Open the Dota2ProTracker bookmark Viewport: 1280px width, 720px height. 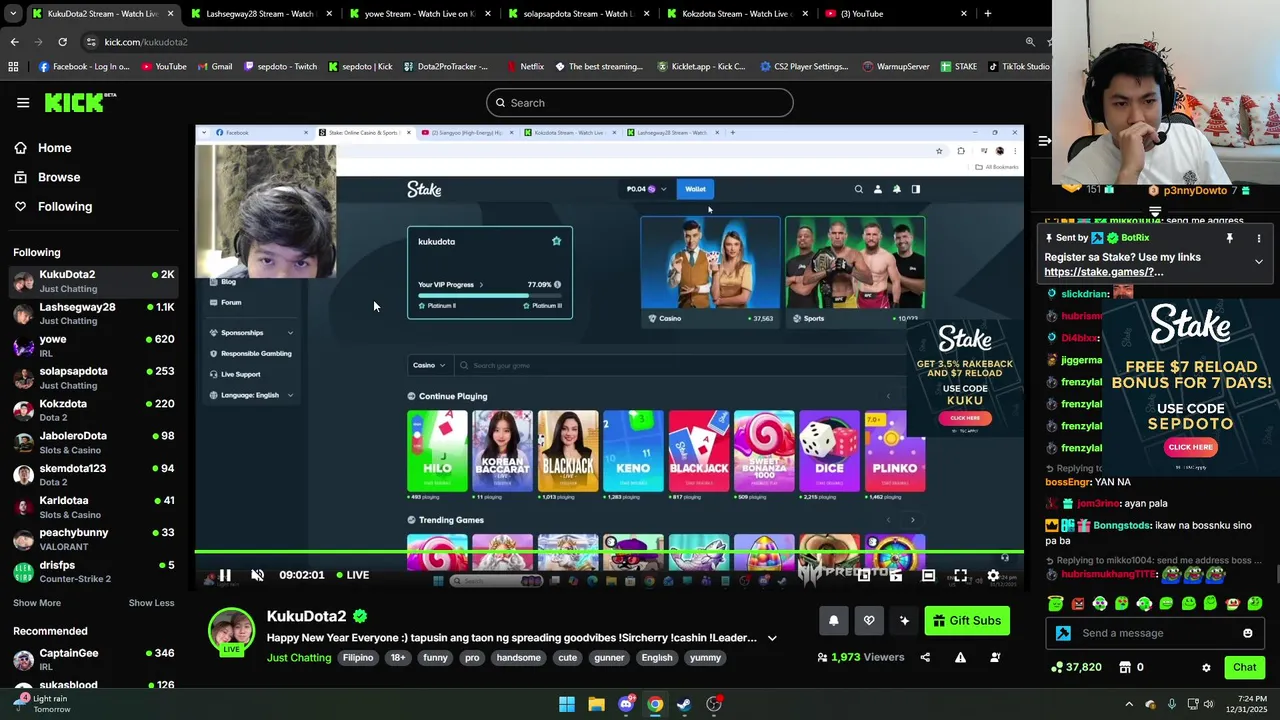tap(445, 67)
